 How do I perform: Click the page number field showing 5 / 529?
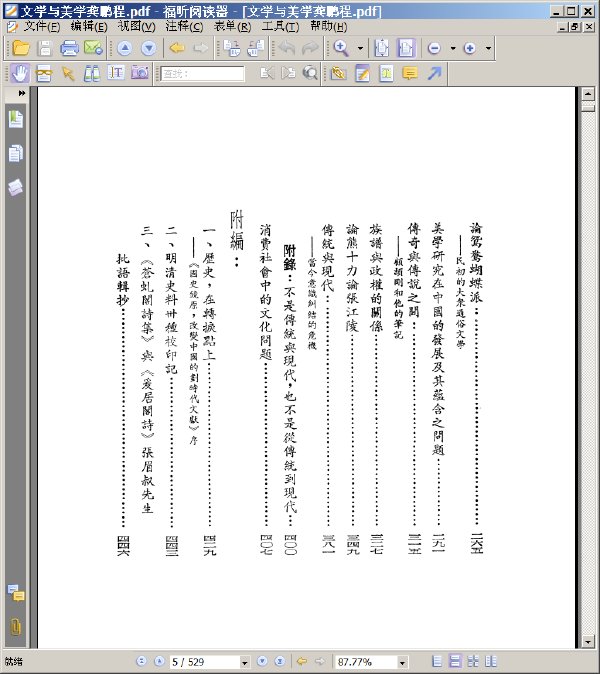(205, 662)
